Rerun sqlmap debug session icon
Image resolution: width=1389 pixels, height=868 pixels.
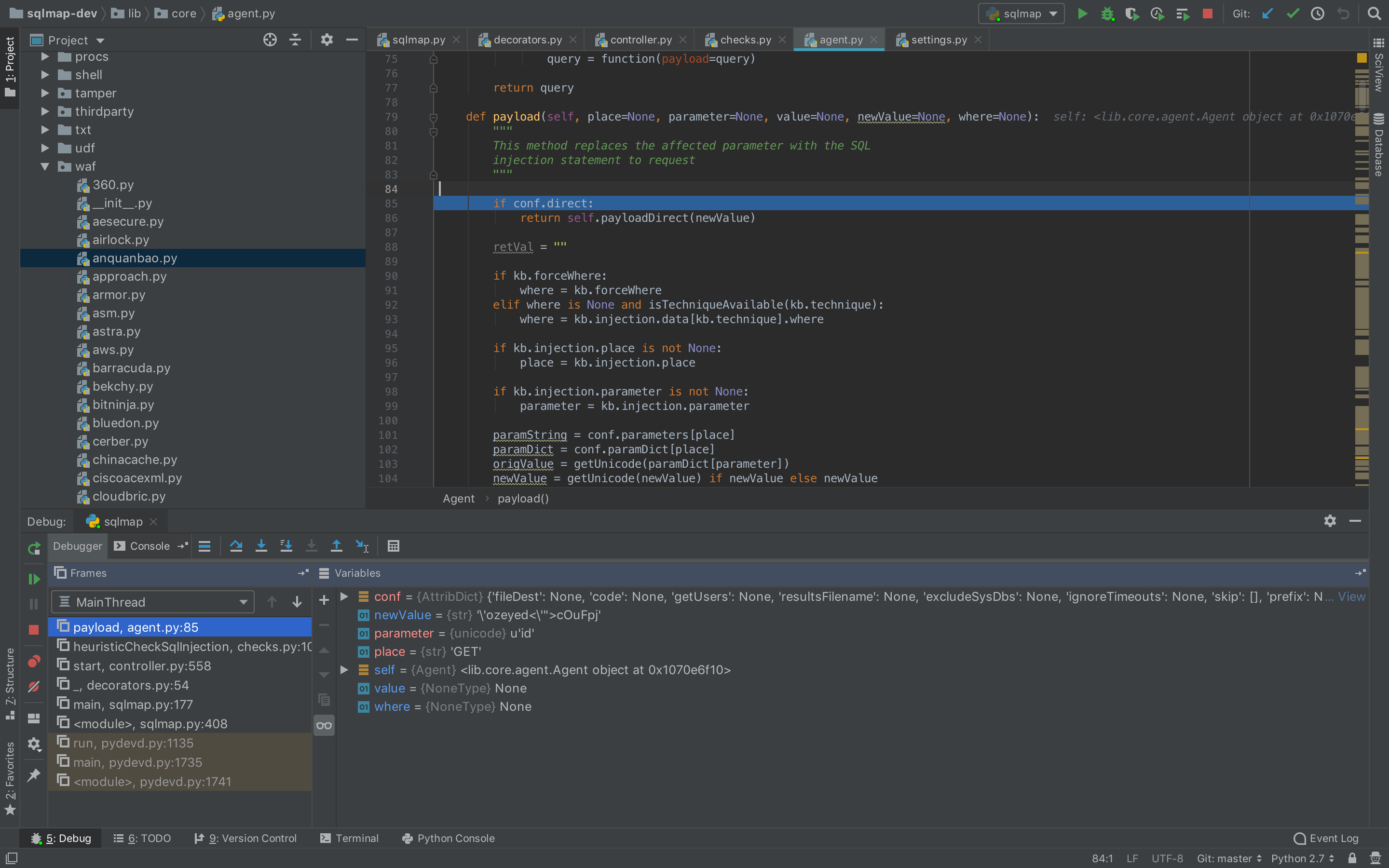(34, 549)
